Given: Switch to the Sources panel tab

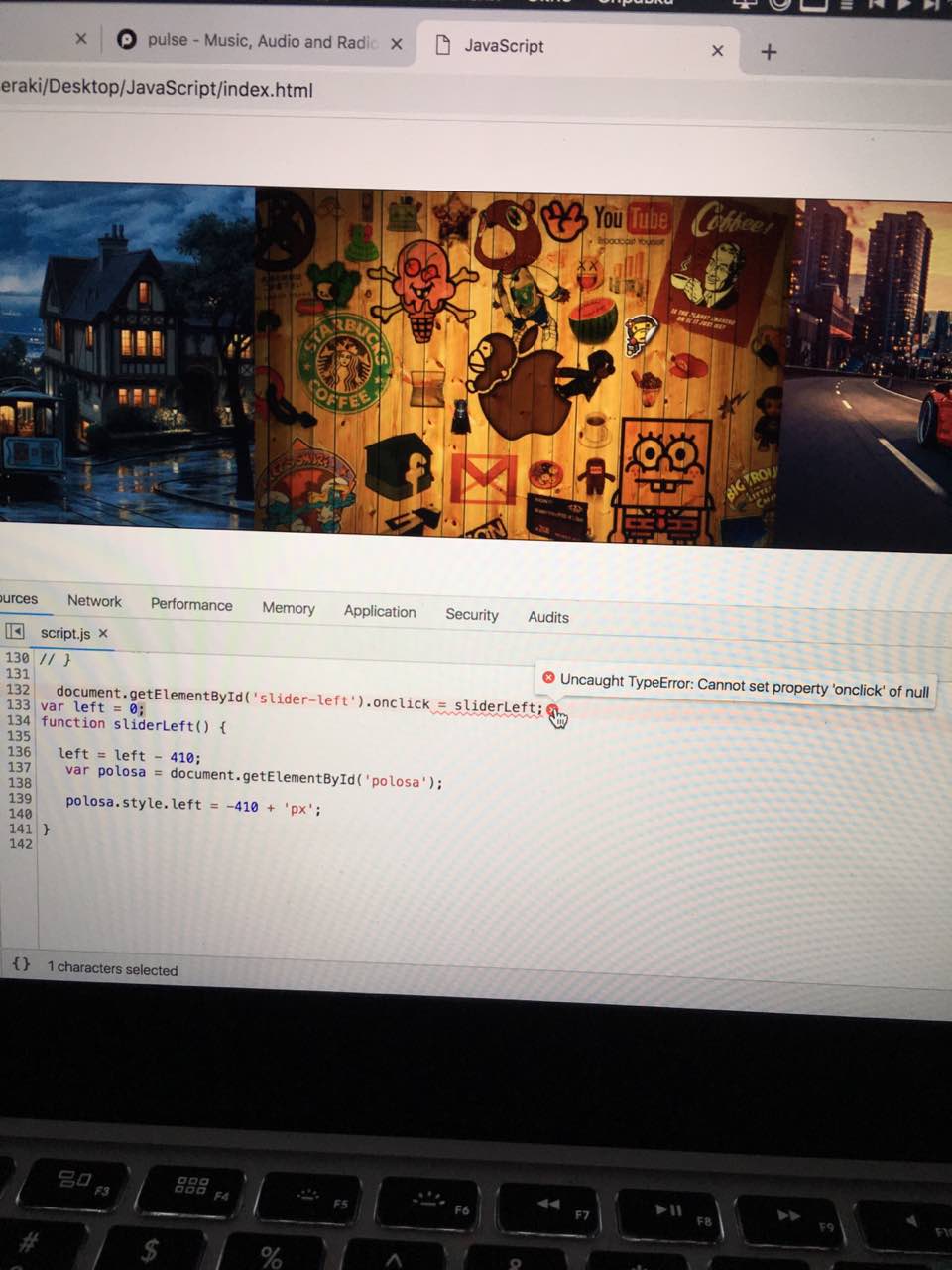Looking at the screenshot, I should coord(19,598).
